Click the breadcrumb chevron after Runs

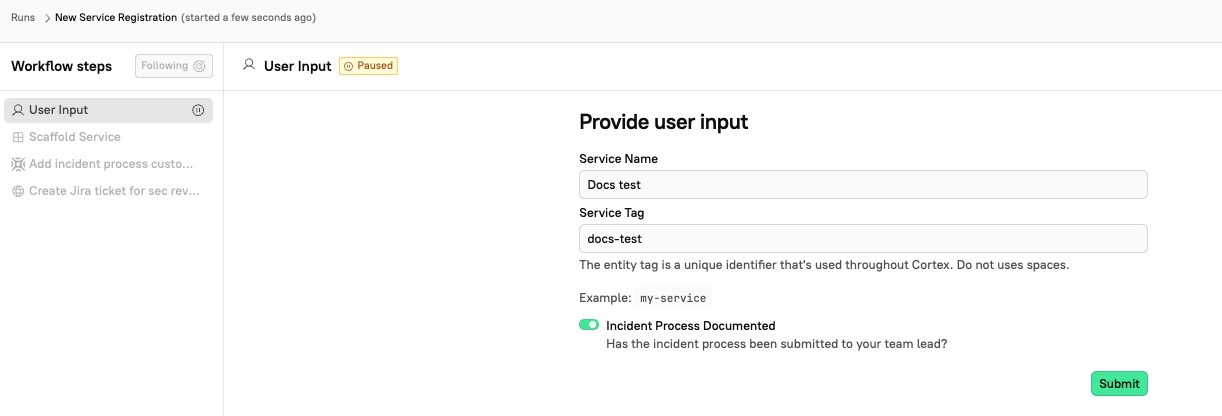[47, 18]
